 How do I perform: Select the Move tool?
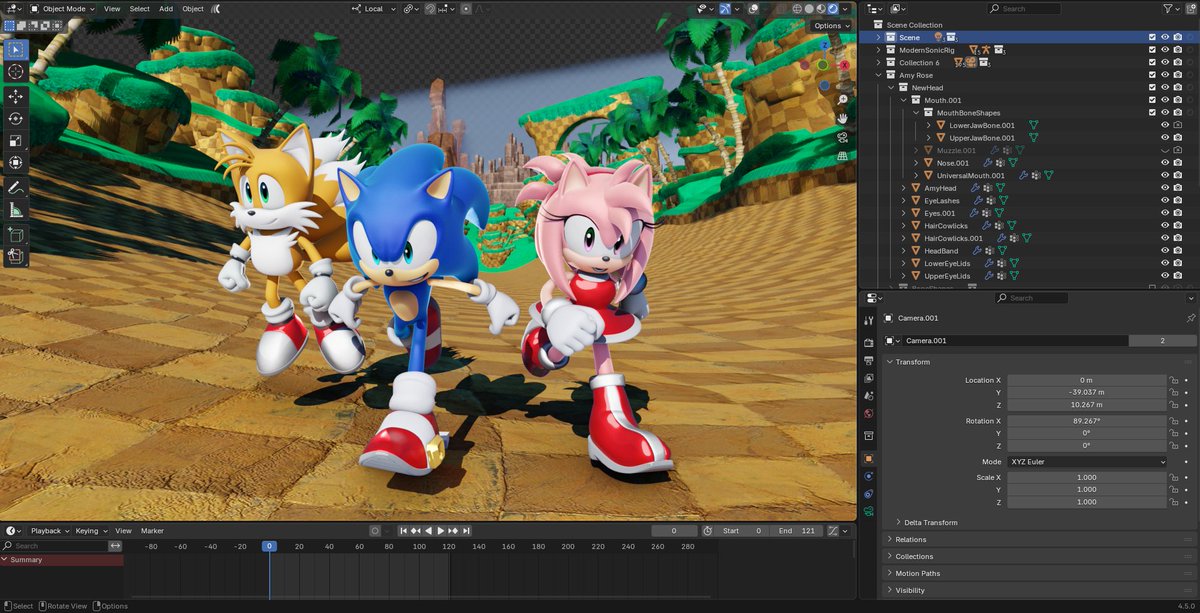16,96
